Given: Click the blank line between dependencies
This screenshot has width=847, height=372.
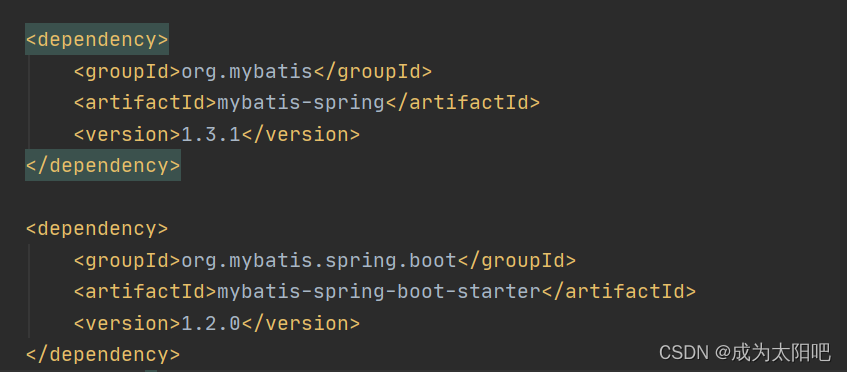Looking at the screenshot, I should (424, 198).
